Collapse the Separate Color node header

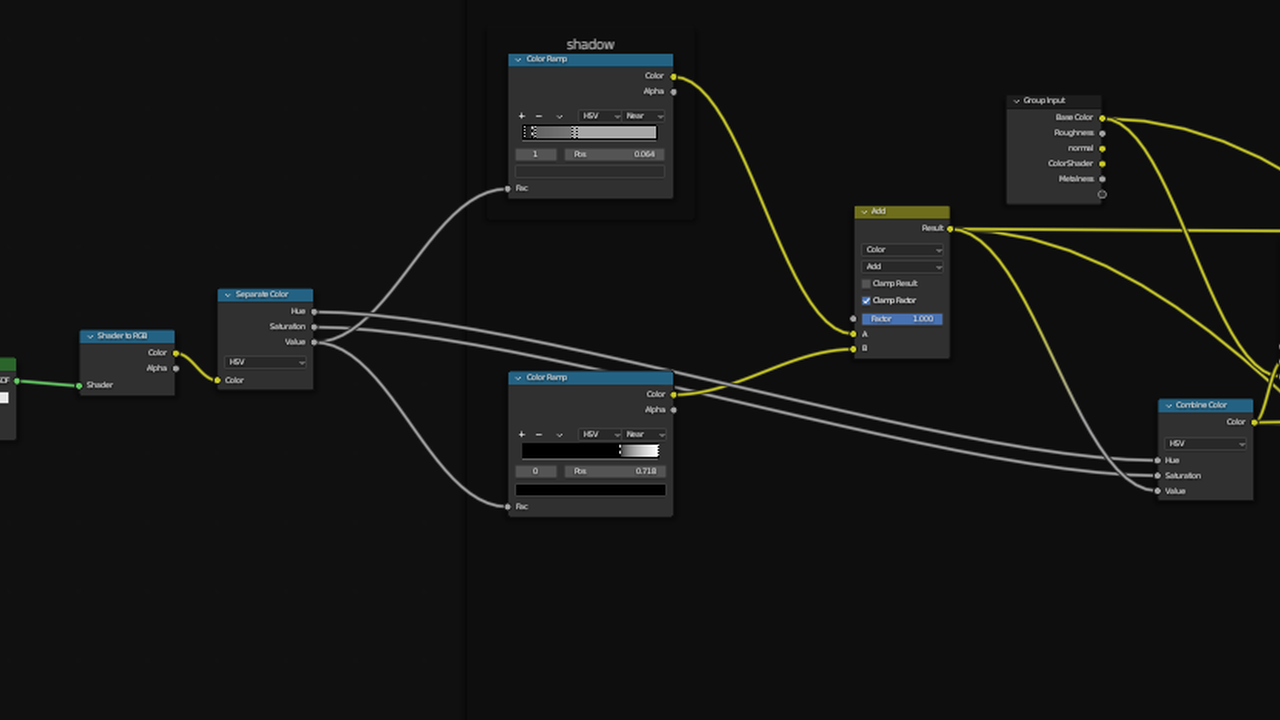(227, 294)
